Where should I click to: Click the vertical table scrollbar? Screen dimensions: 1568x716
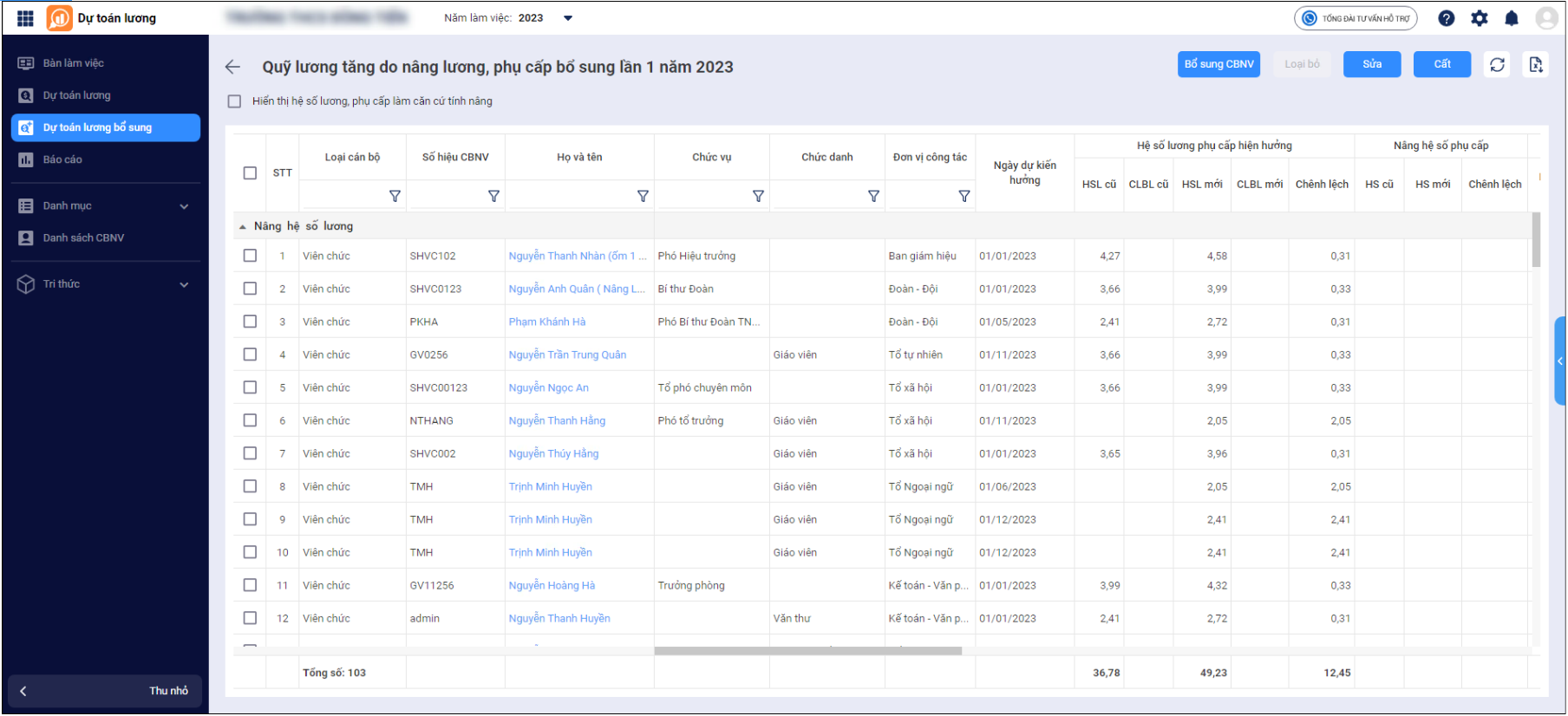point(1536,240)
